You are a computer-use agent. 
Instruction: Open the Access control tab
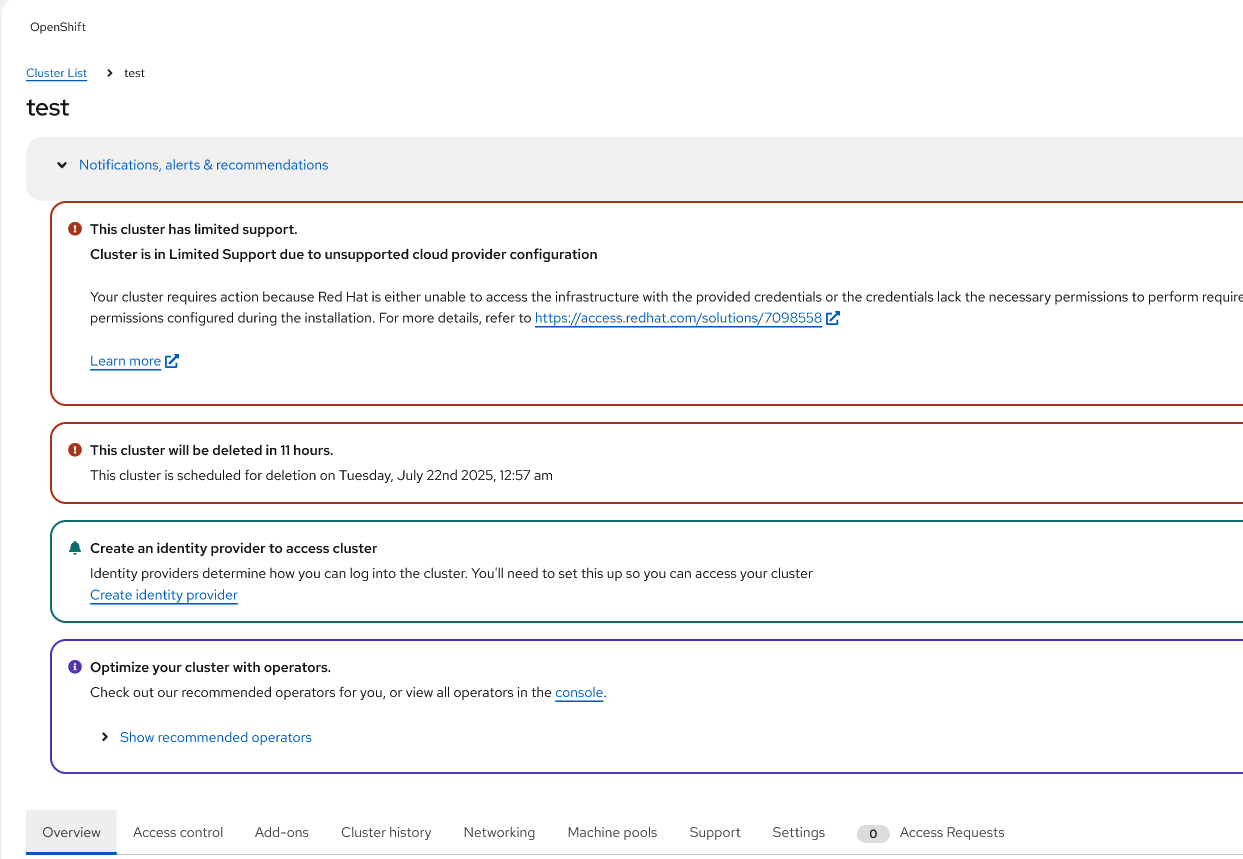click(x=178, y=832)
